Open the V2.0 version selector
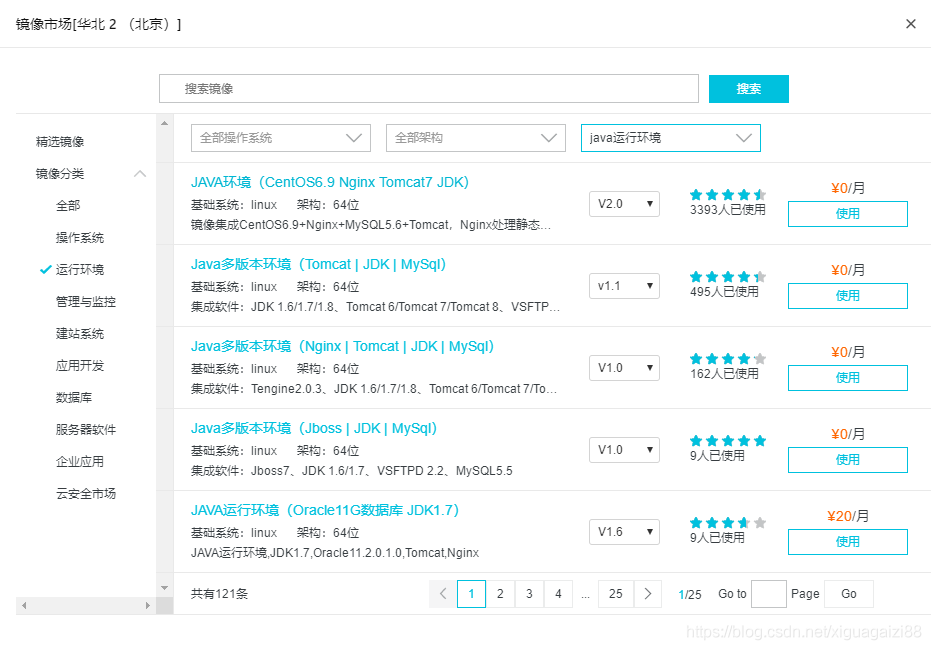931x650 pixels. click(624, 203)
